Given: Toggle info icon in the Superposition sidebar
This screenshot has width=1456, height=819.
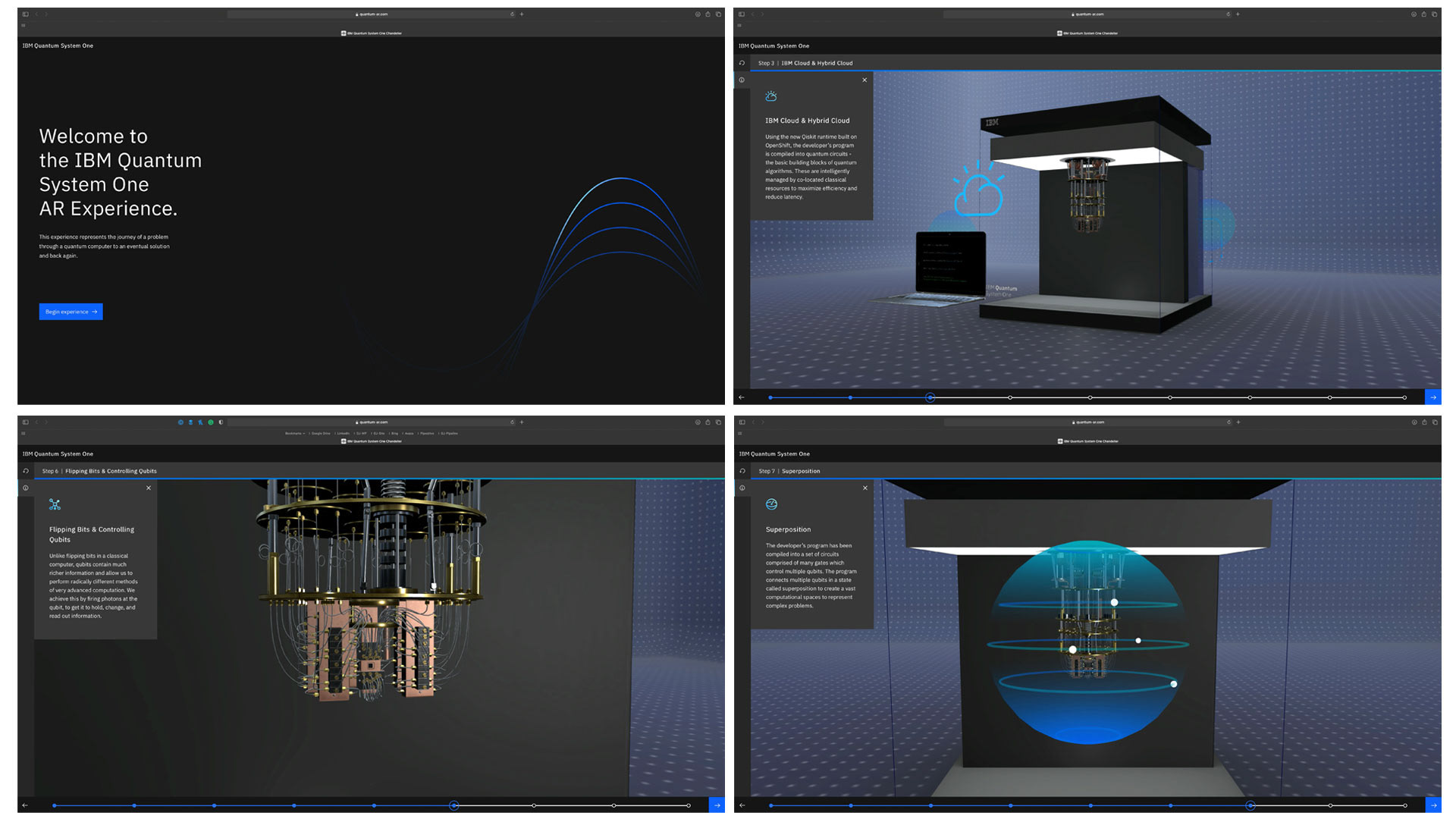Looking at the screenshot, I should coord(742,488).
